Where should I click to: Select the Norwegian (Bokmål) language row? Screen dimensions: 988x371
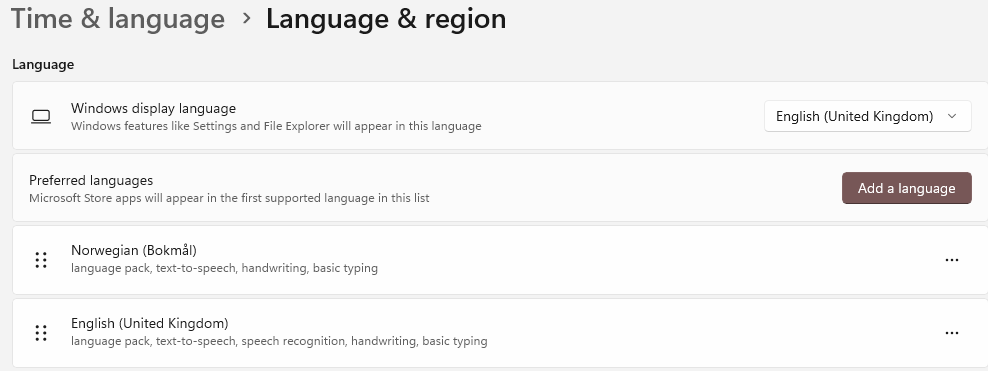point(500,260)
